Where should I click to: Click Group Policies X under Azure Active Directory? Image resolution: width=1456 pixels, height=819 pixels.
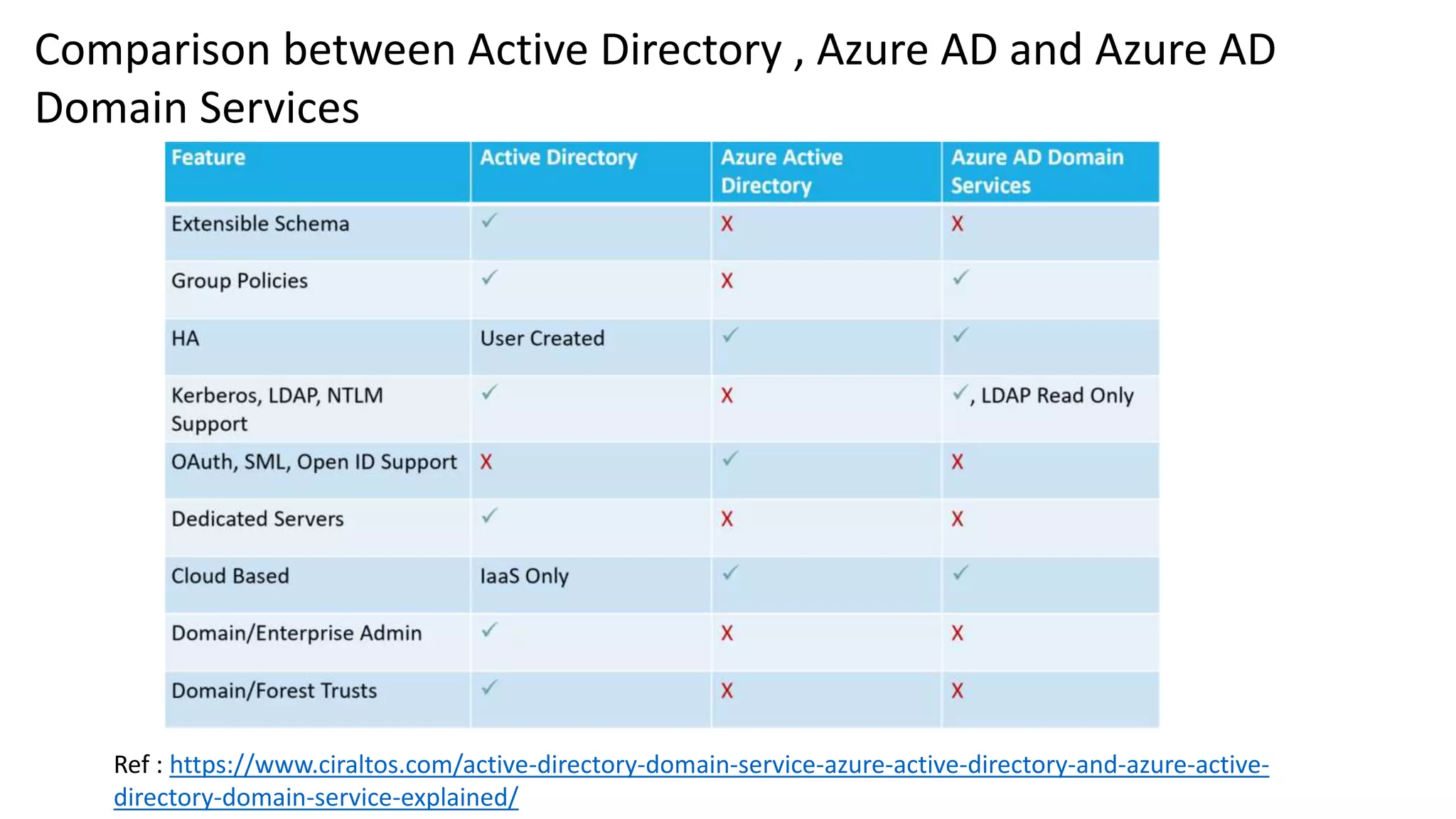[x=727, y=281]
